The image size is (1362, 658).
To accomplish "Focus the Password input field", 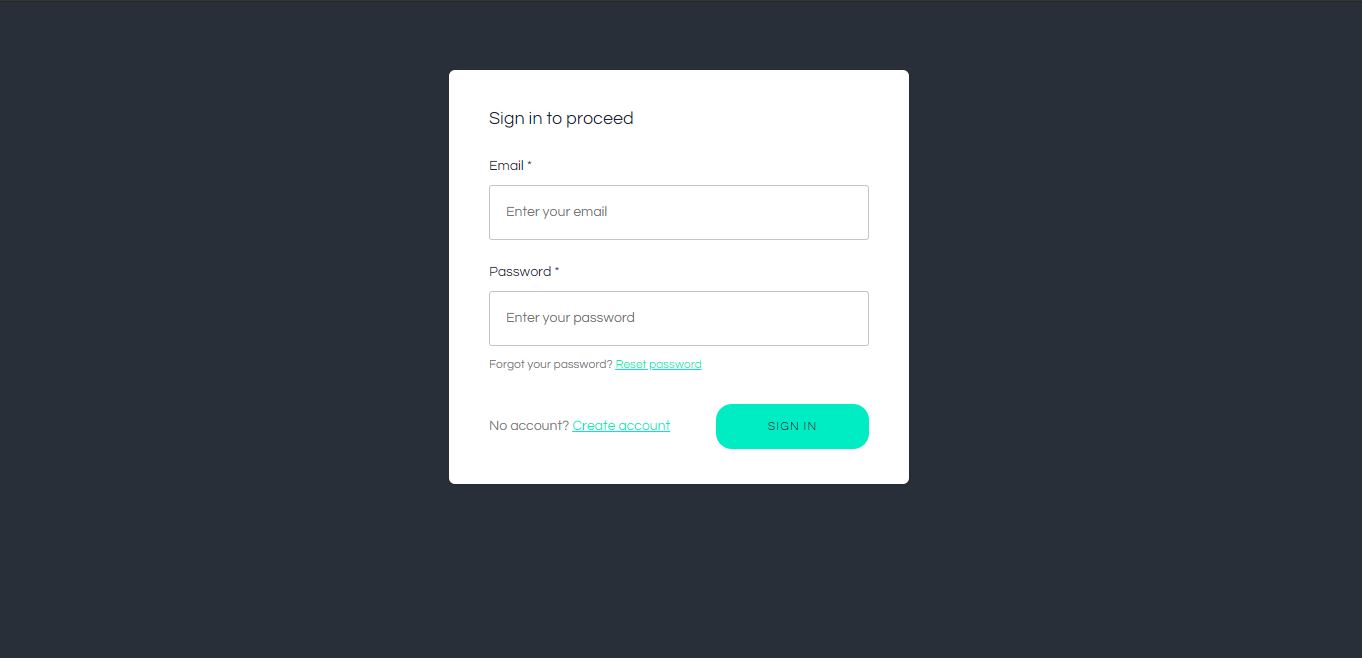I will [678, 318].
